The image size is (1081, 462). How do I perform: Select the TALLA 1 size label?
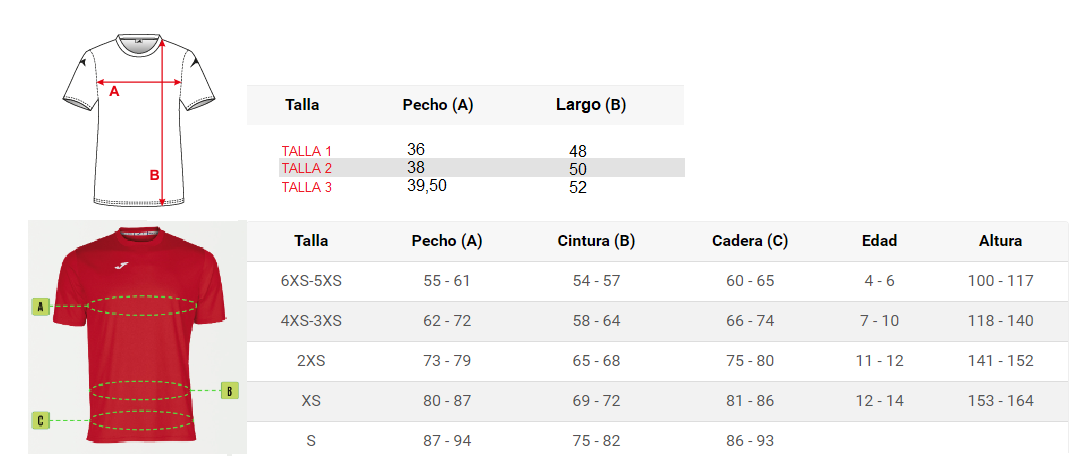pyautogui.click(x=307, y=151)
